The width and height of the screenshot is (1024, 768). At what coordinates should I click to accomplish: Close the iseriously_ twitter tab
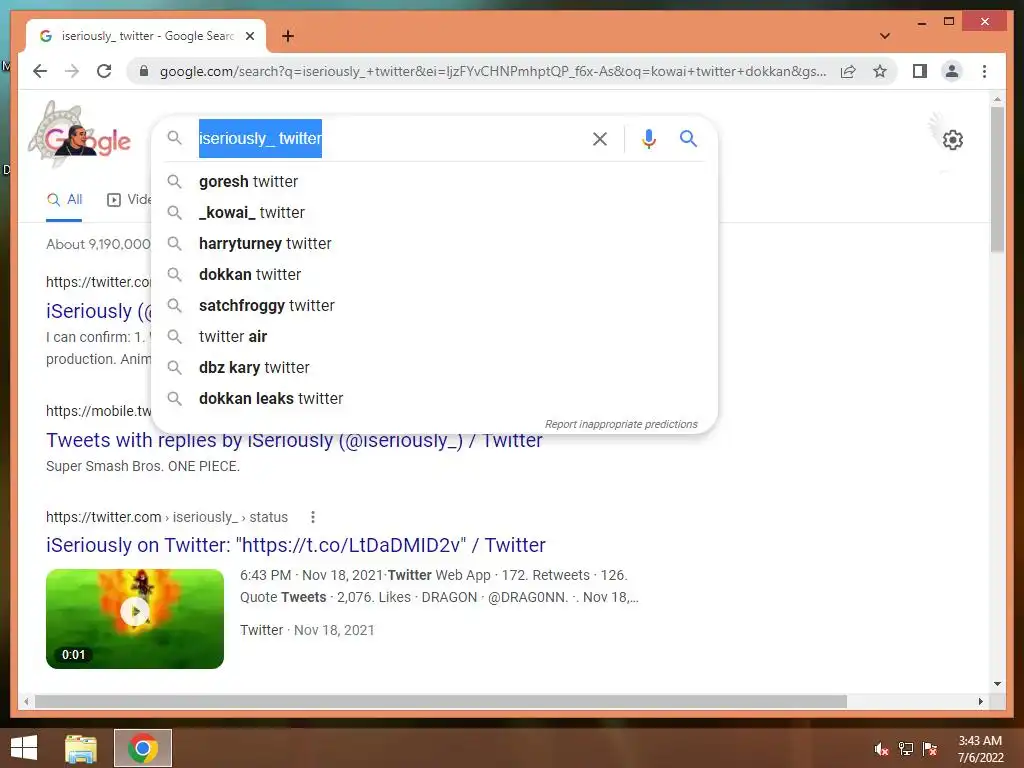click(249, 36)
